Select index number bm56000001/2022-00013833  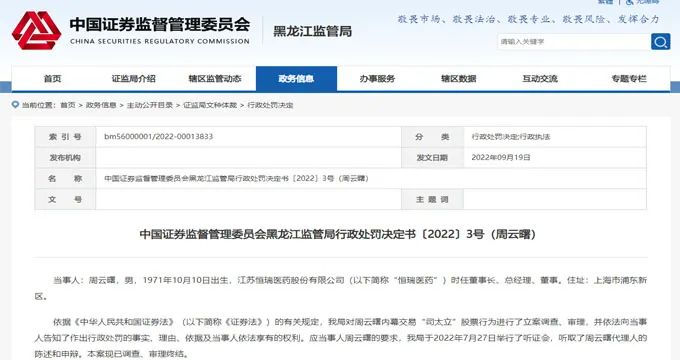tap(158, 136)
